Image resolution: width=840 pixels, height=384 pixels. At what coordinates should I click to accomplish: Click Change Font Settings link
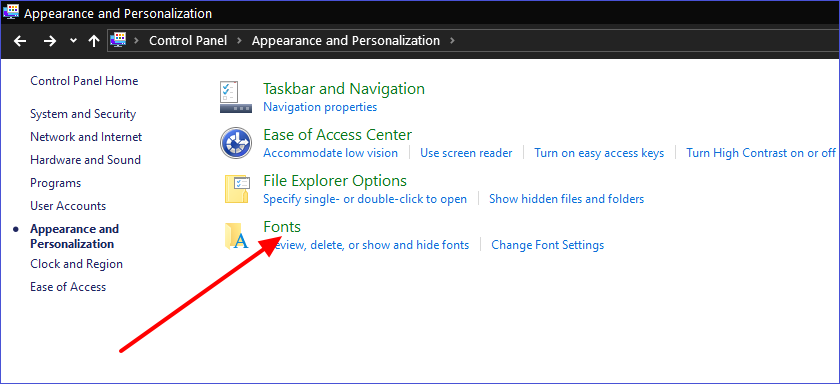click(x=548, y=245)
